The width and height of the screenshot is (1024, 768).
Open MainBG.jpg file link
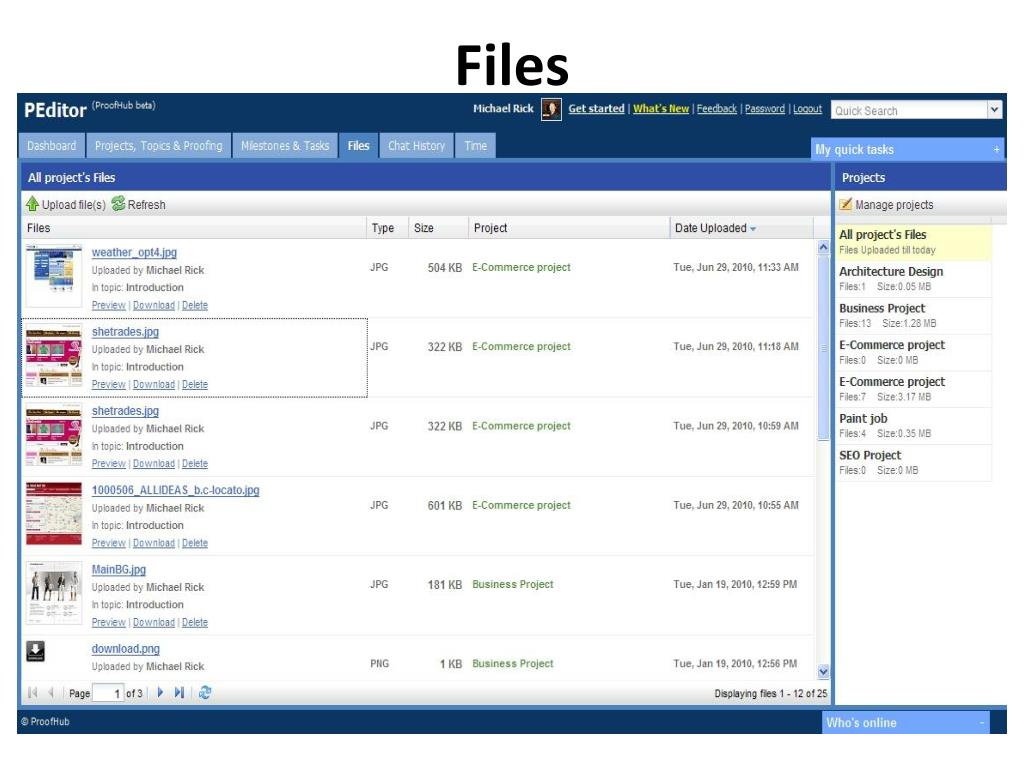pyautogui.click(x=118, y=569)
